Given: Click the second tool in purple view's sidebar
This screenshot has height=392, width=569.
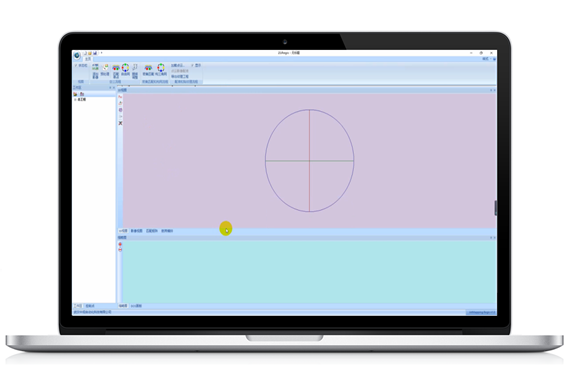Looking at the screenshot, I should coord(120,103).
